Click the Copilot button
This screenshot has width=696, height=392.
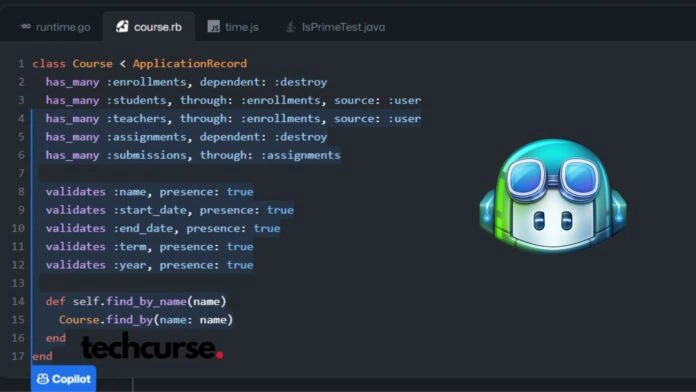point(63,379)
